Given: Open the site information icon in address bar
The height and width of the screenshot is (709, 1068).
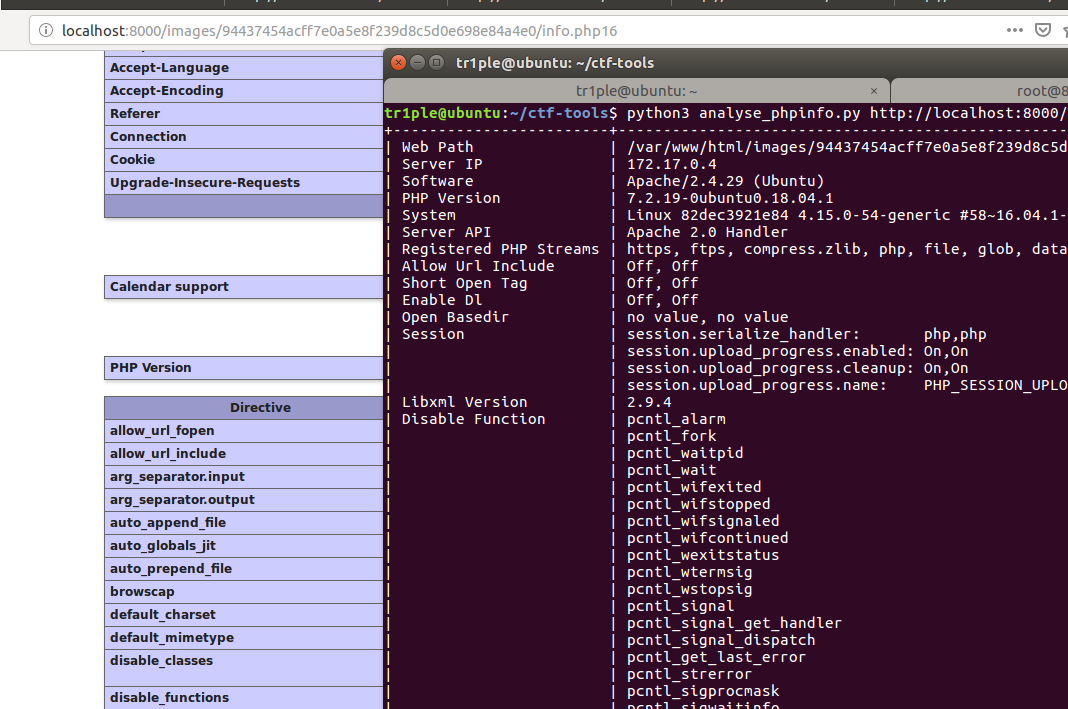Looking at the screenshot, I should (x=46, y=31).
